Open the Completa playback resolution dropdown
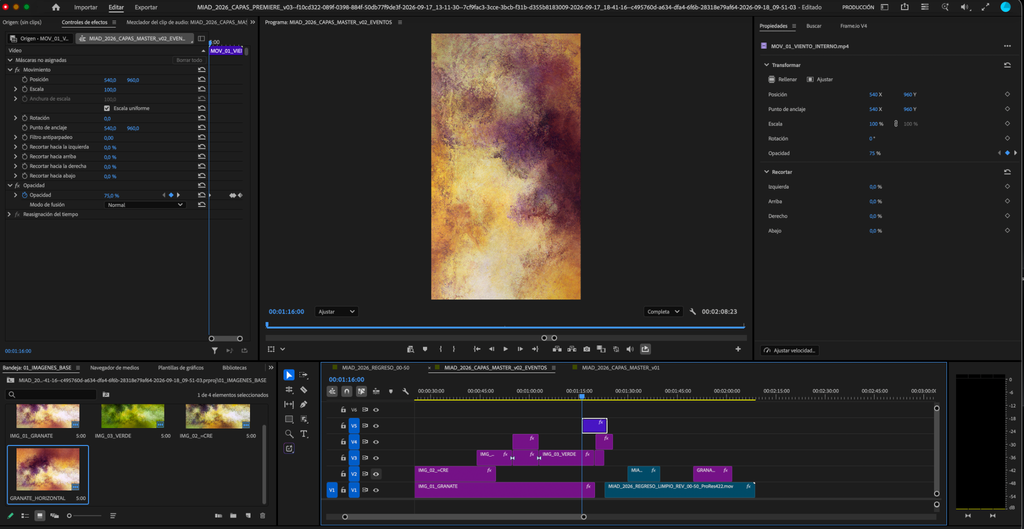 (663, 312)
